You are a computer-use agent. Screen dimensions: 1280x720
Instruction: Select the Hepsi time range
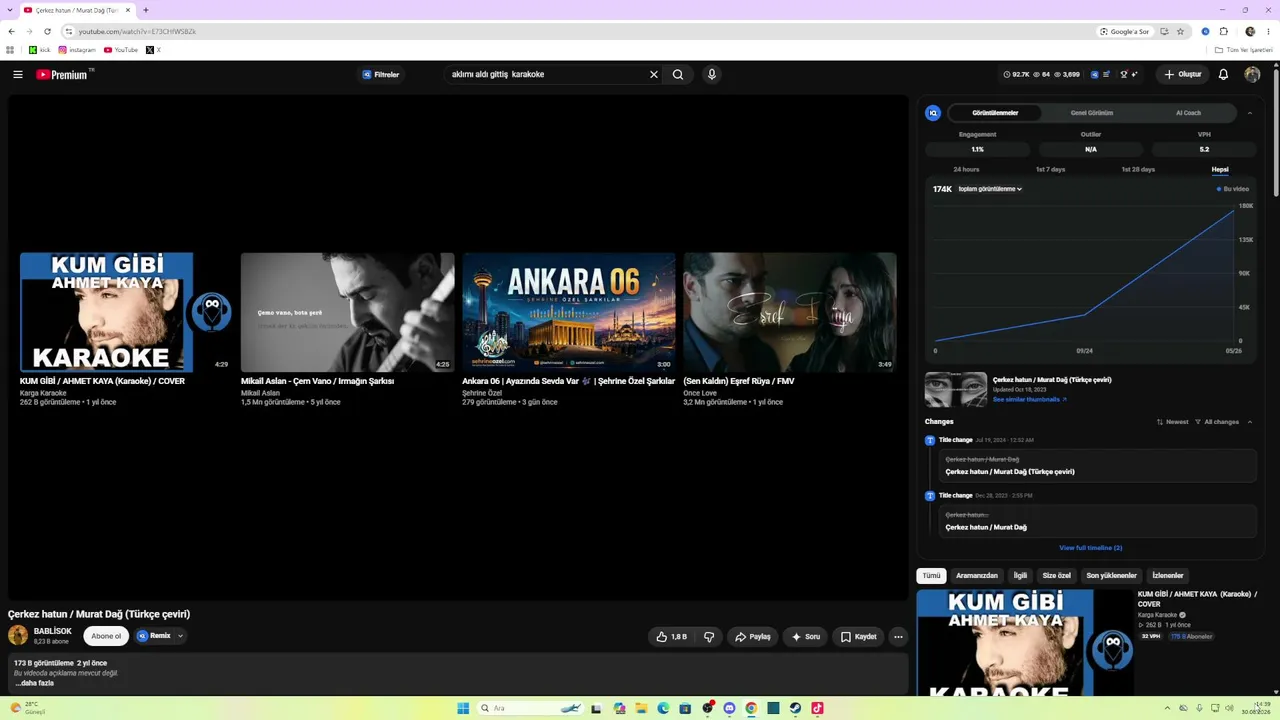1220,169
